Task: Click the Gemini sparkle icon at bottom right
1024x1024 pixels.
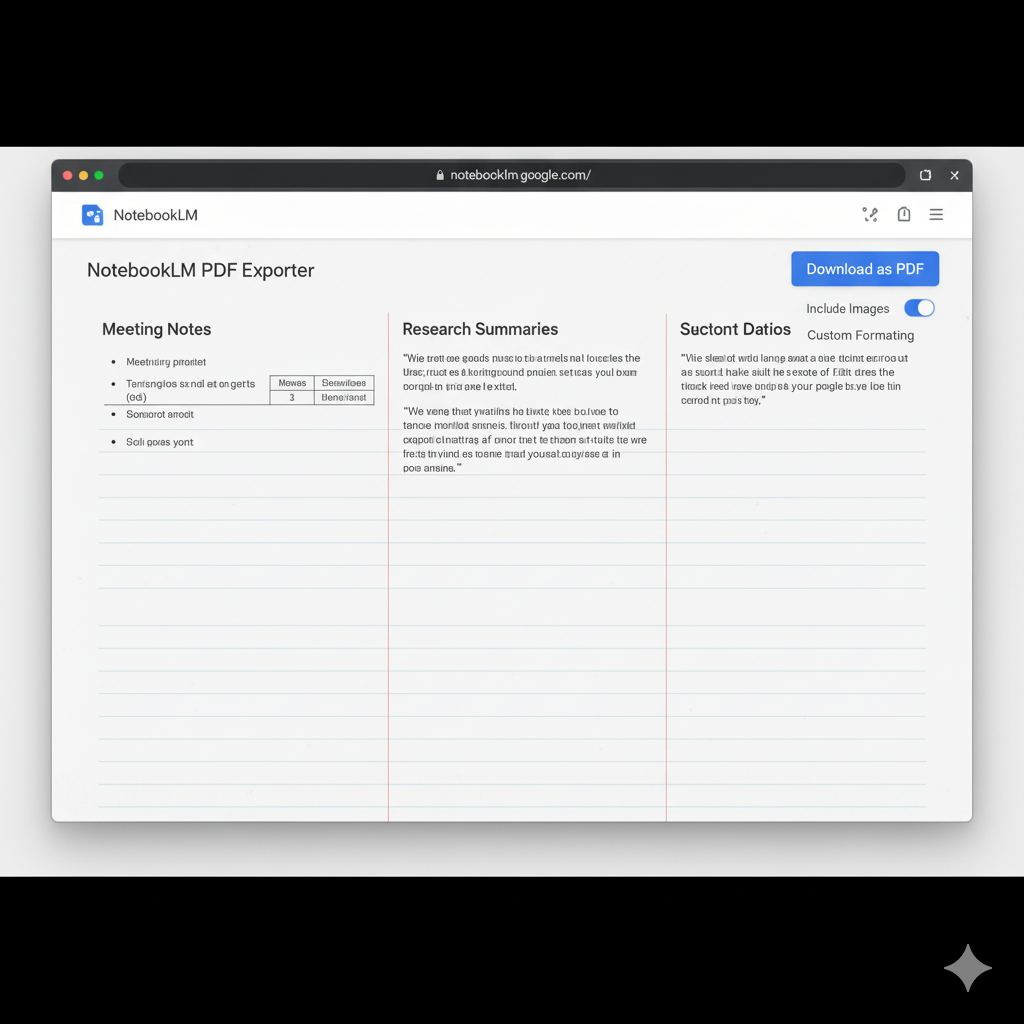Action: click(x=967, y=968)
